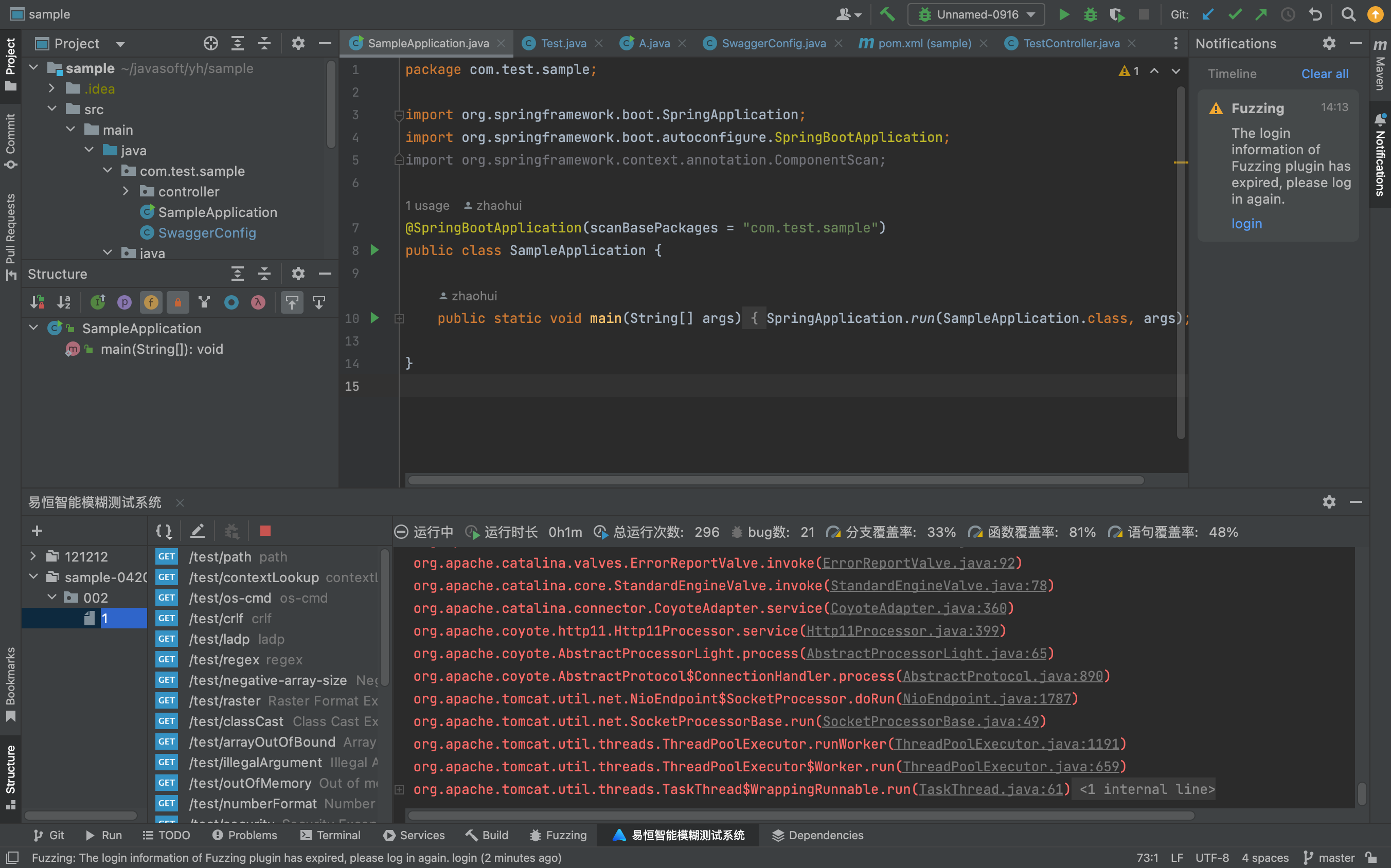Open the Terminal tool window tab
Viewport: 1391px width, 868px height.
[330, 835]
